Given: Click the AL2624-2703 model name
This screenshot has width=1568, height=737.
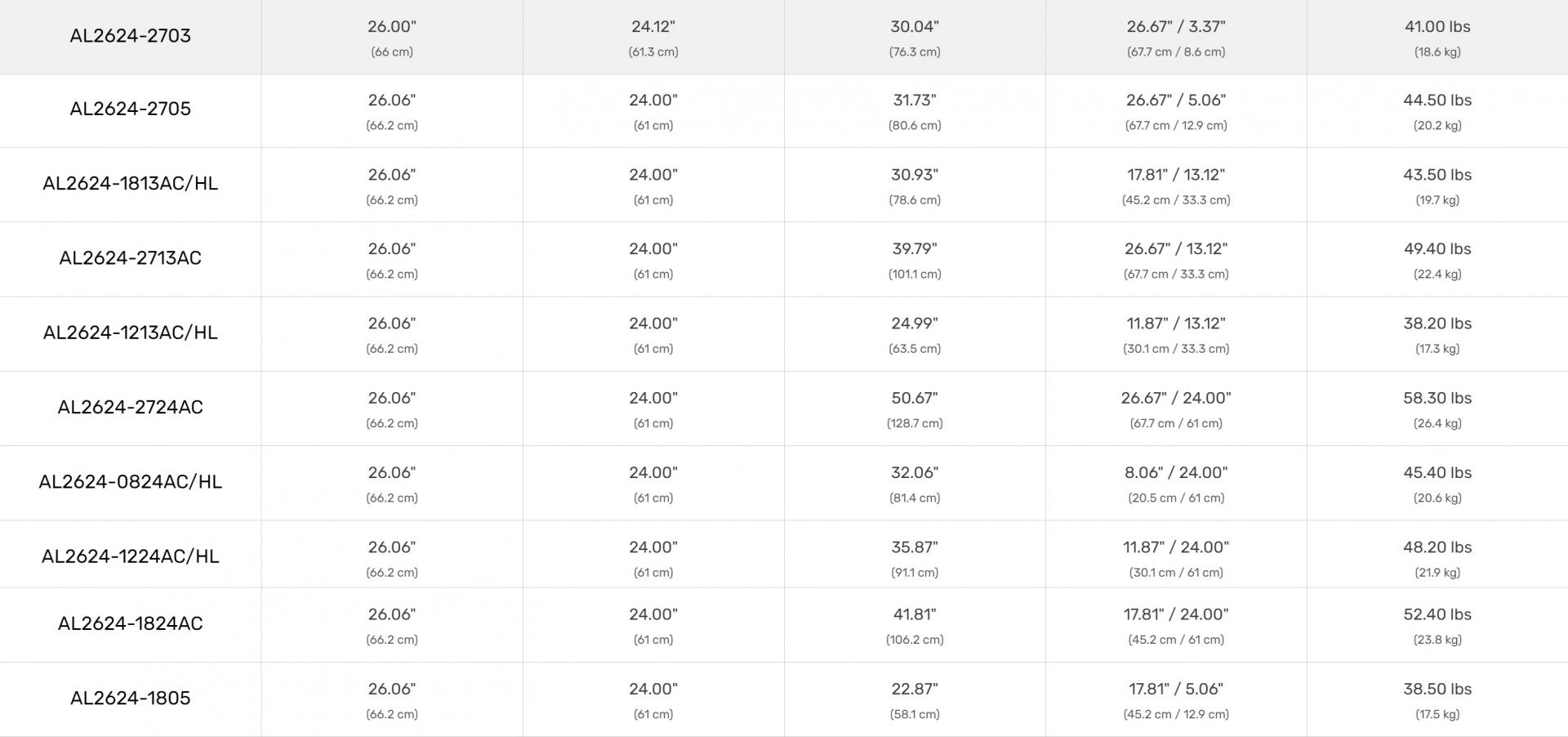Looking at the screenshot, I should click(x=130, y=36).
